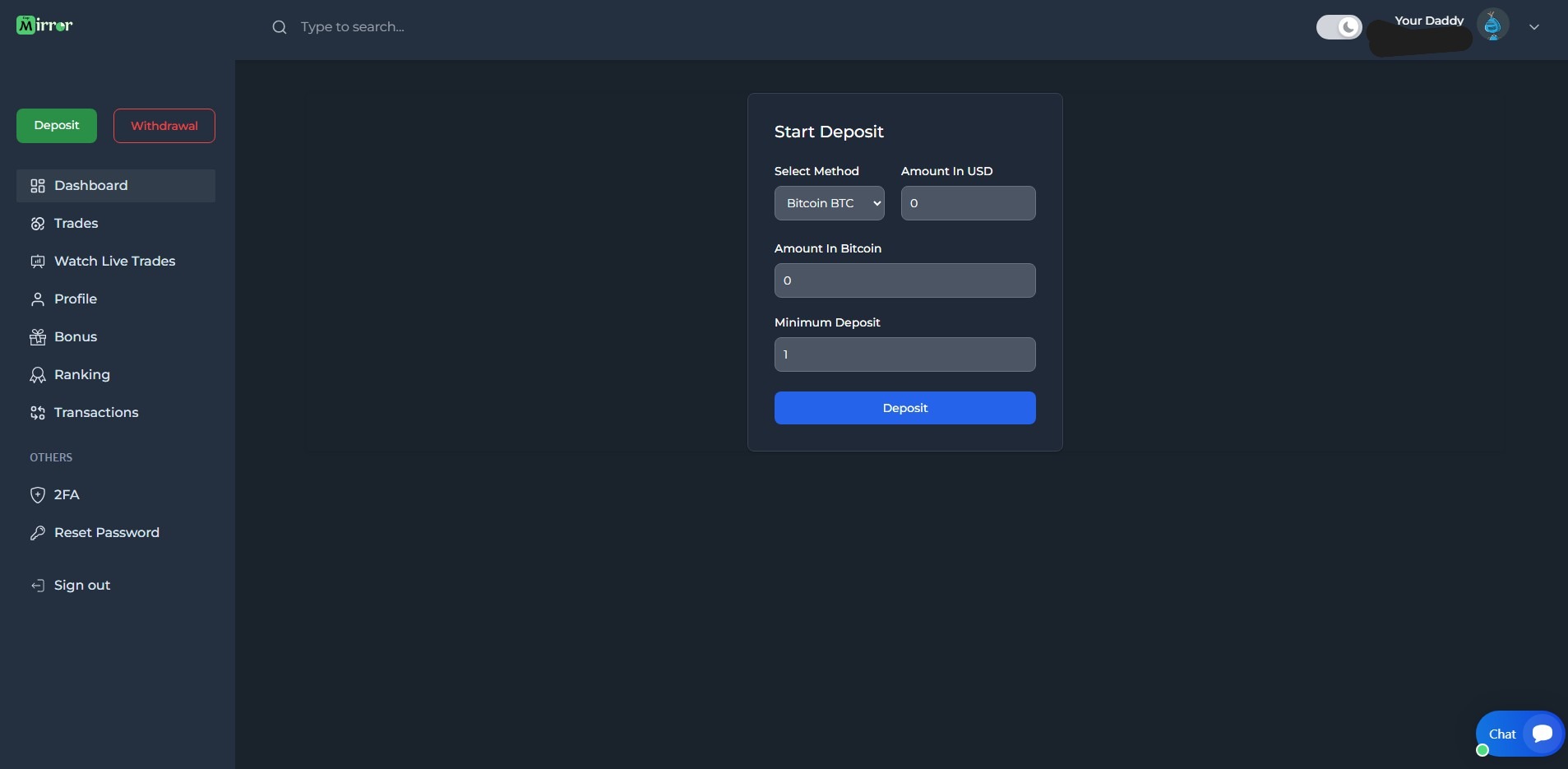Expand the user account chevron menu
The height and width of the screenshot is (769, 1568).
(x=1533, y=27)
